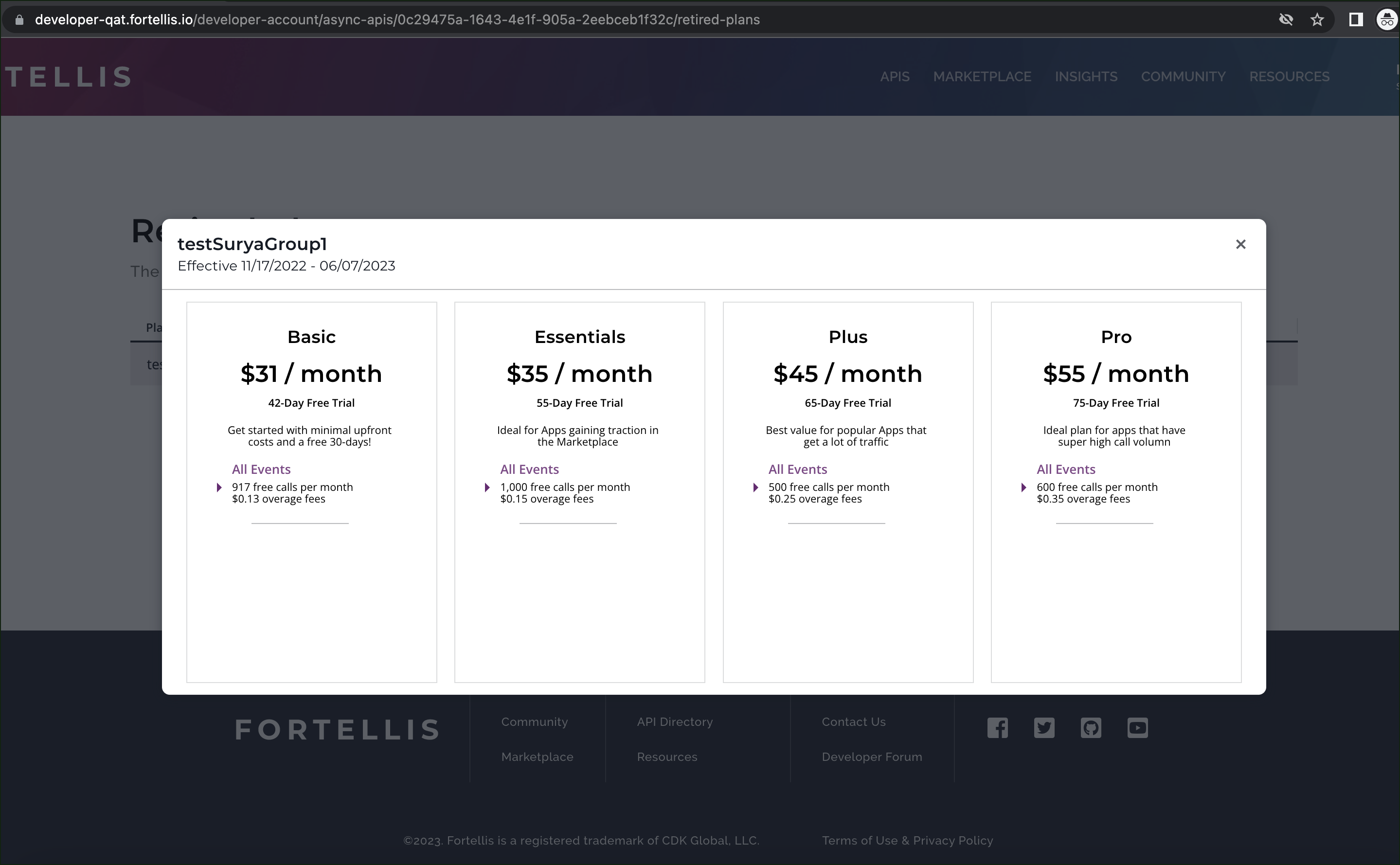View site lock security icon
The image size is (1400, 865).
coord(19,20)
